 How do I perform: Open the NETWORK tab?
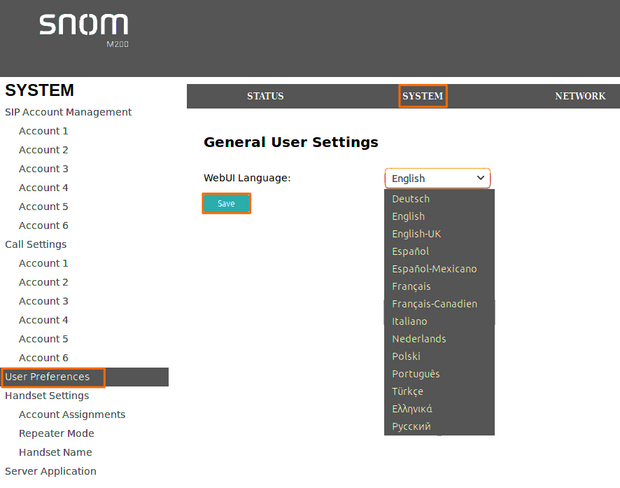(x=580, y=96)
